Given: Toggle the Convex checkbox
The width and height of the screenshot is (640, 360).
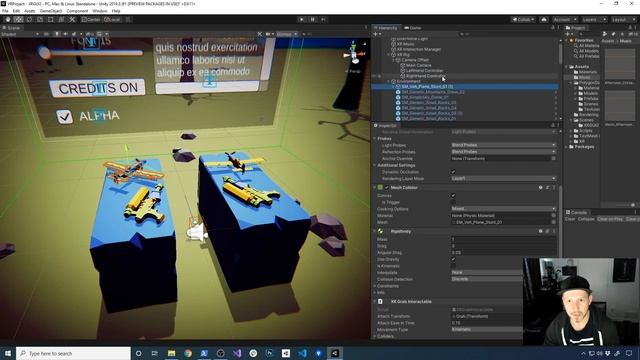Looking at the screenshot, I should 453,196.
